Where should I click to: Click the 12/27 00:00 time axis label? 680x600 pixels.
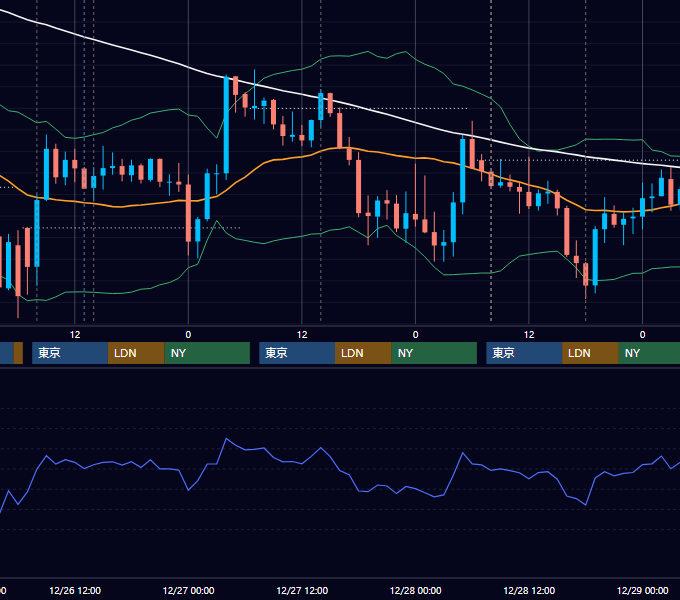tap(188, 590)
